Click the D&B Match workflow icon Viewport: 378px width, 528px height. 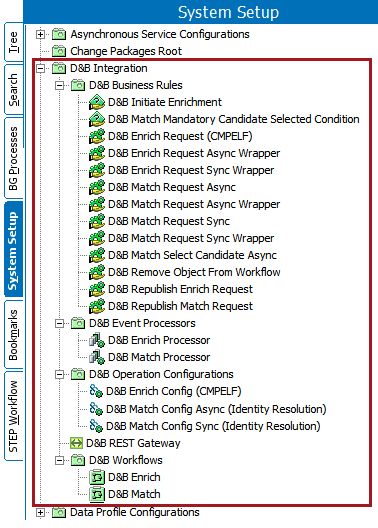pyautogui.click(x=97, y=494)
